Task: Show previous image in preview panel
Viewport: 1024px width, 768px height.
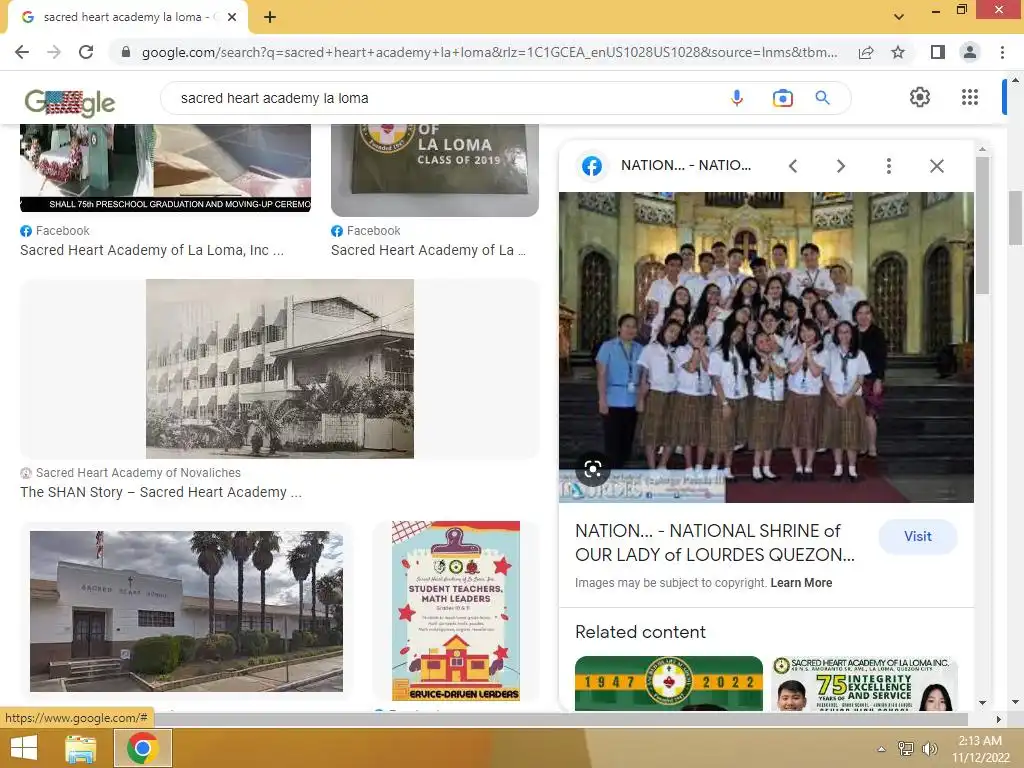Action: click(x=793, y=166)
